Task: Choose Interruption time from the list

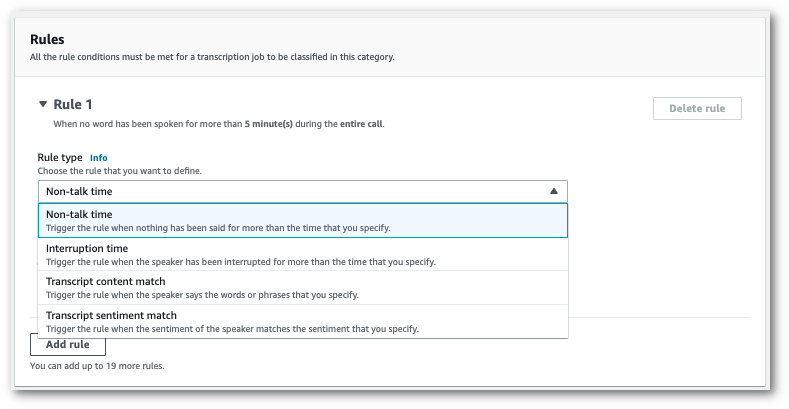Action: point(87,248)
